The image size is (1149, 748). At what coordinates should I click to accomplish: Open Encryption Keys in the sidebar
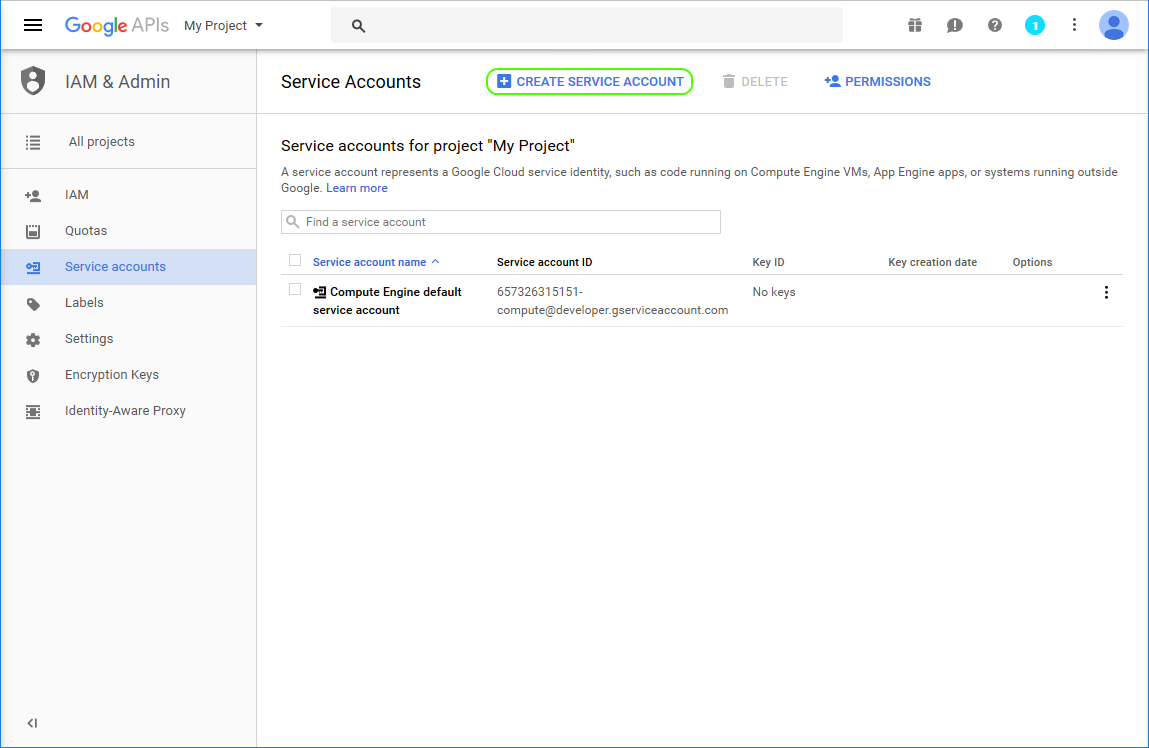point(112,375)
